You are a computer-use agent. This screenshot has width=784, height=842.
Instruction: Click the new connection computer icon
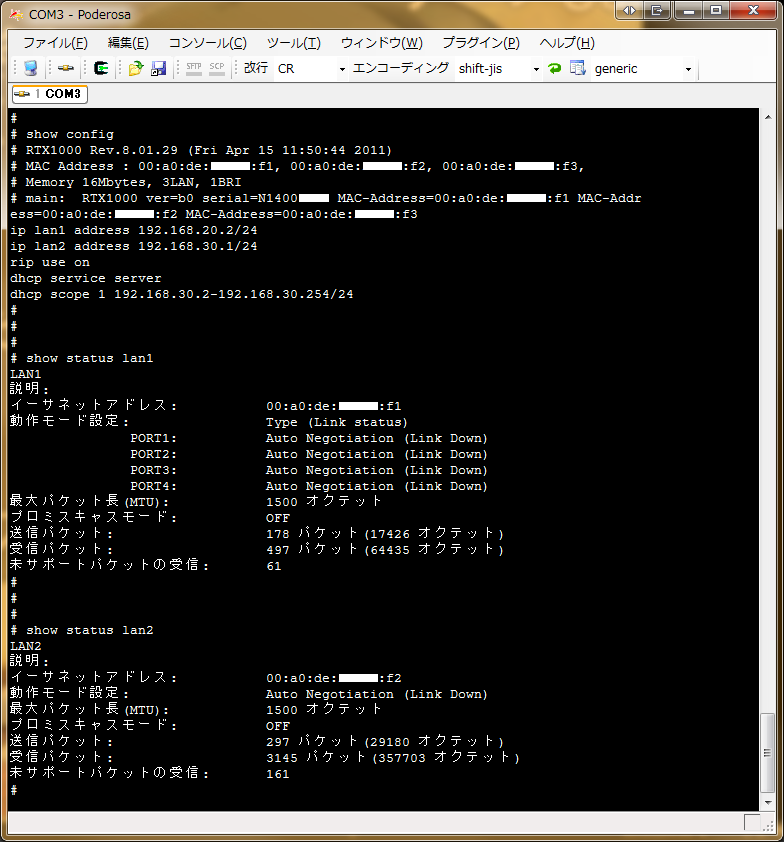31,69
